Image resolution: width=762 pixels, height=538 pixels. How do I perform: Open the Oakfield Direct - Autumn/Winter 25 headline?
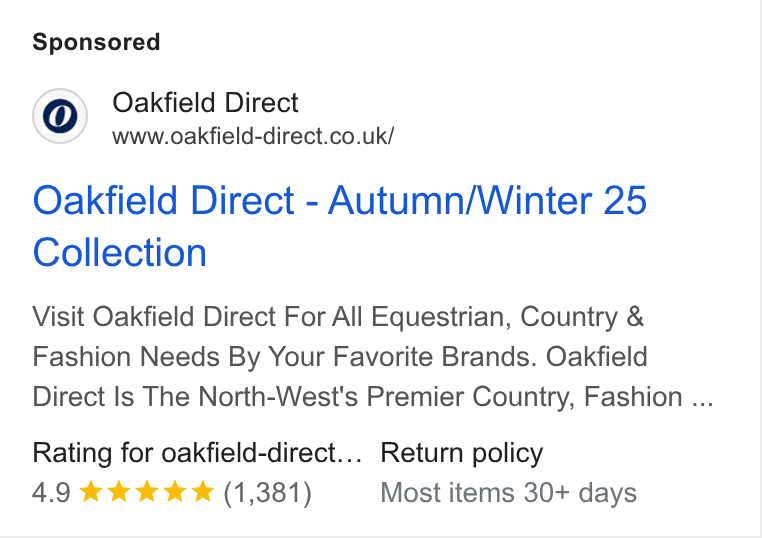340,200
